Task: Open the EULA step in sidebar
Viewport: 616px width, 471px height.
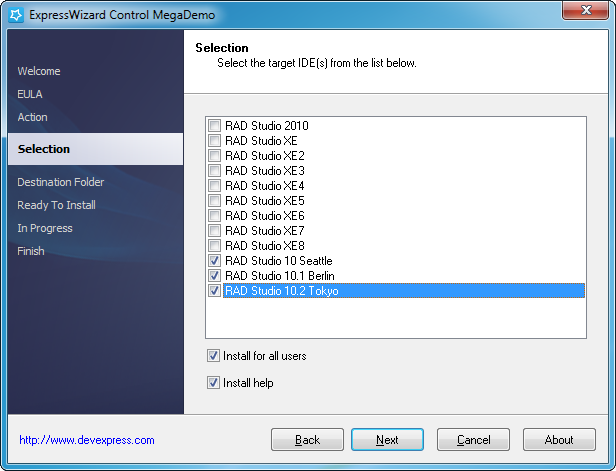Action: pos(30,94)
